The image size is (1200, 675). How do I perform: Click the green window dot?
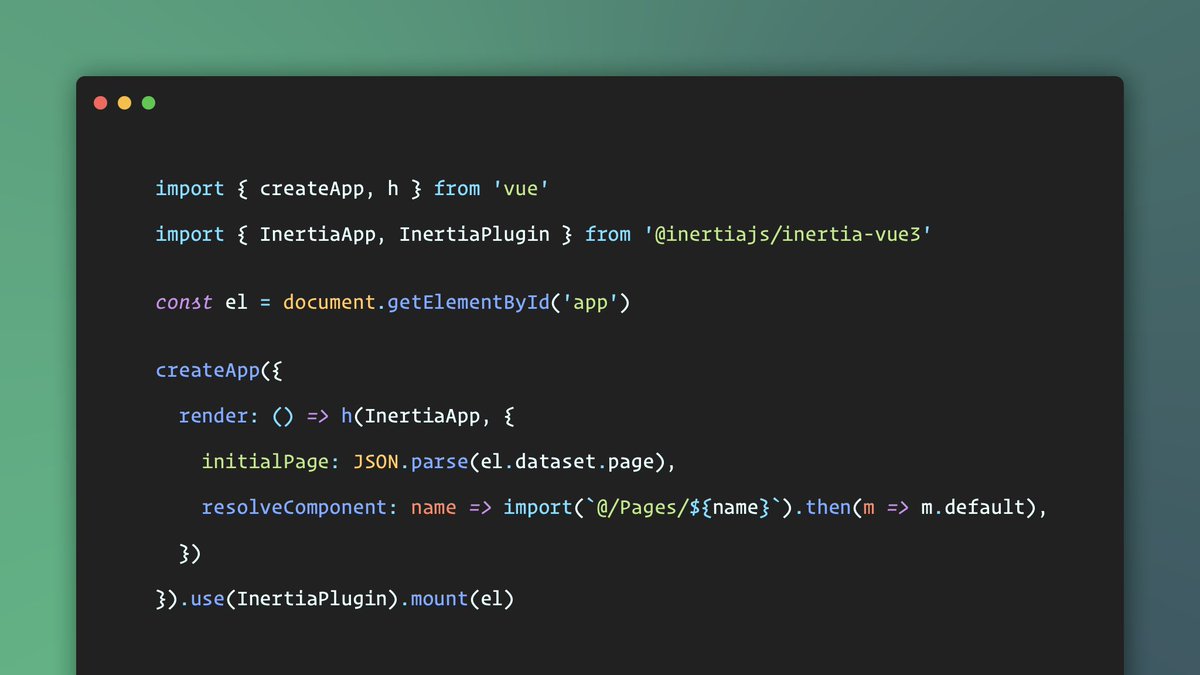tap(148, 102)
